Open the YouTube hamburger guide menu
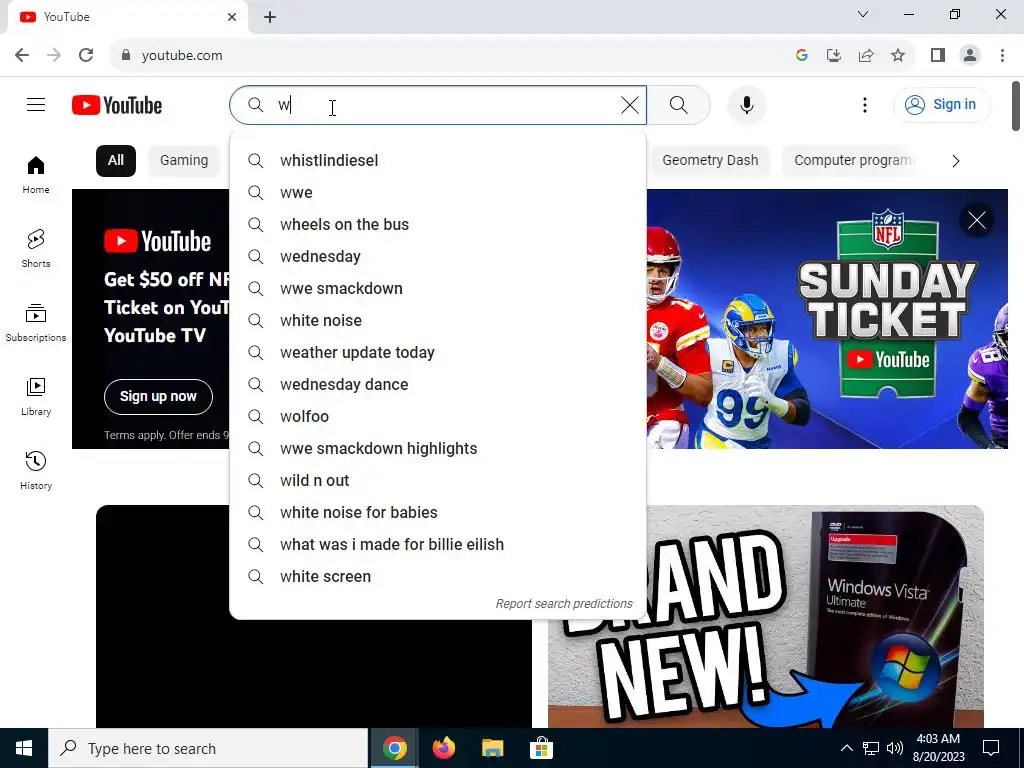The image size is (1024, 768). [x=36, y=104]
